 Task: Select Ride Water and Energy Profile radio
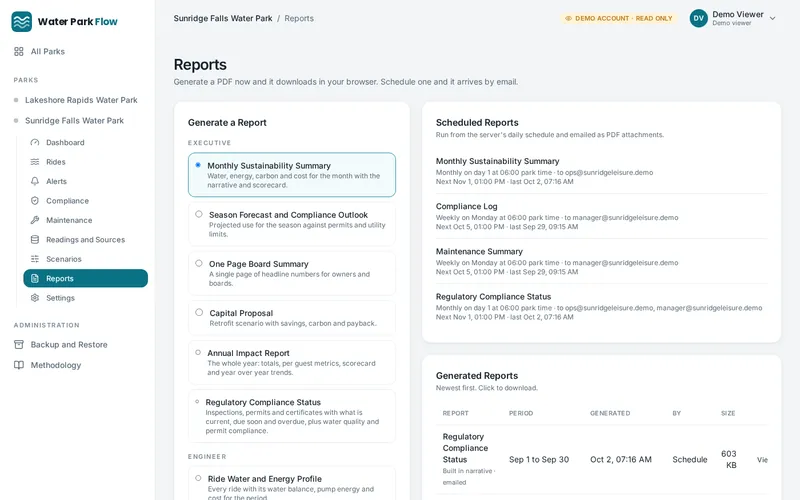pyautogui.click(x=198, y=478)
